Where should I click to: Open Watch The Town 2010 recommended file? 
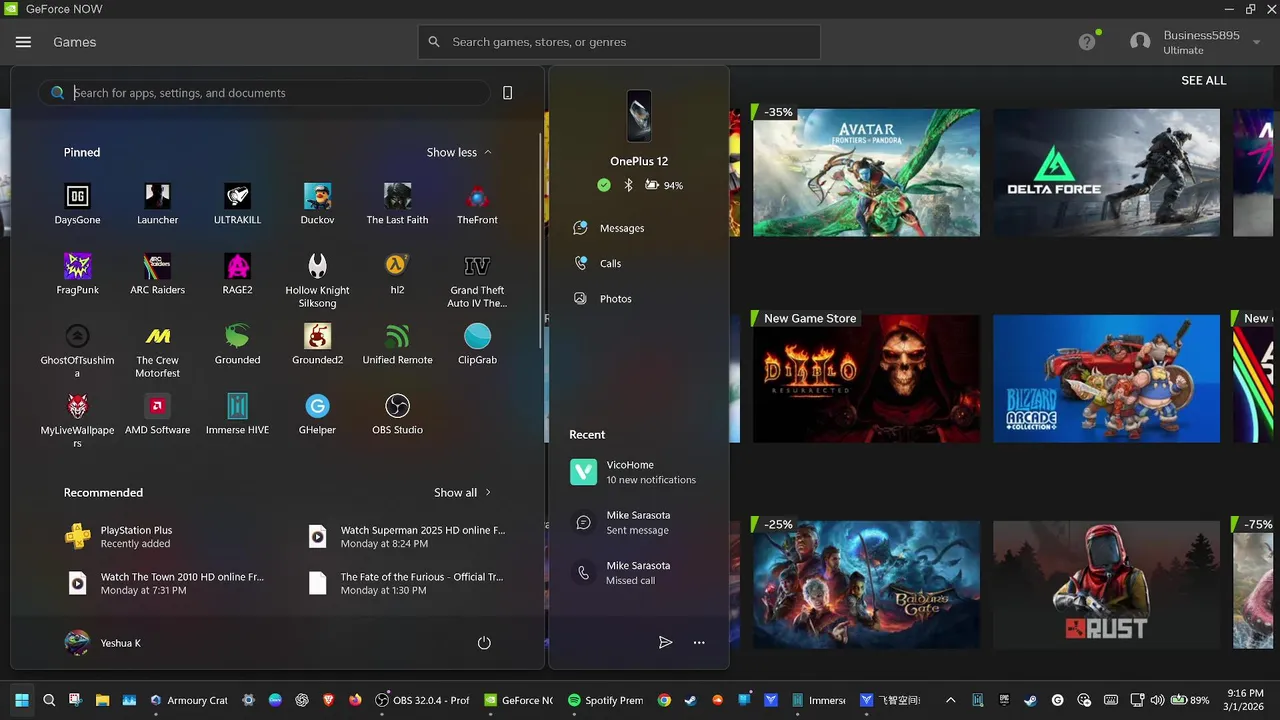click(164, 583)
